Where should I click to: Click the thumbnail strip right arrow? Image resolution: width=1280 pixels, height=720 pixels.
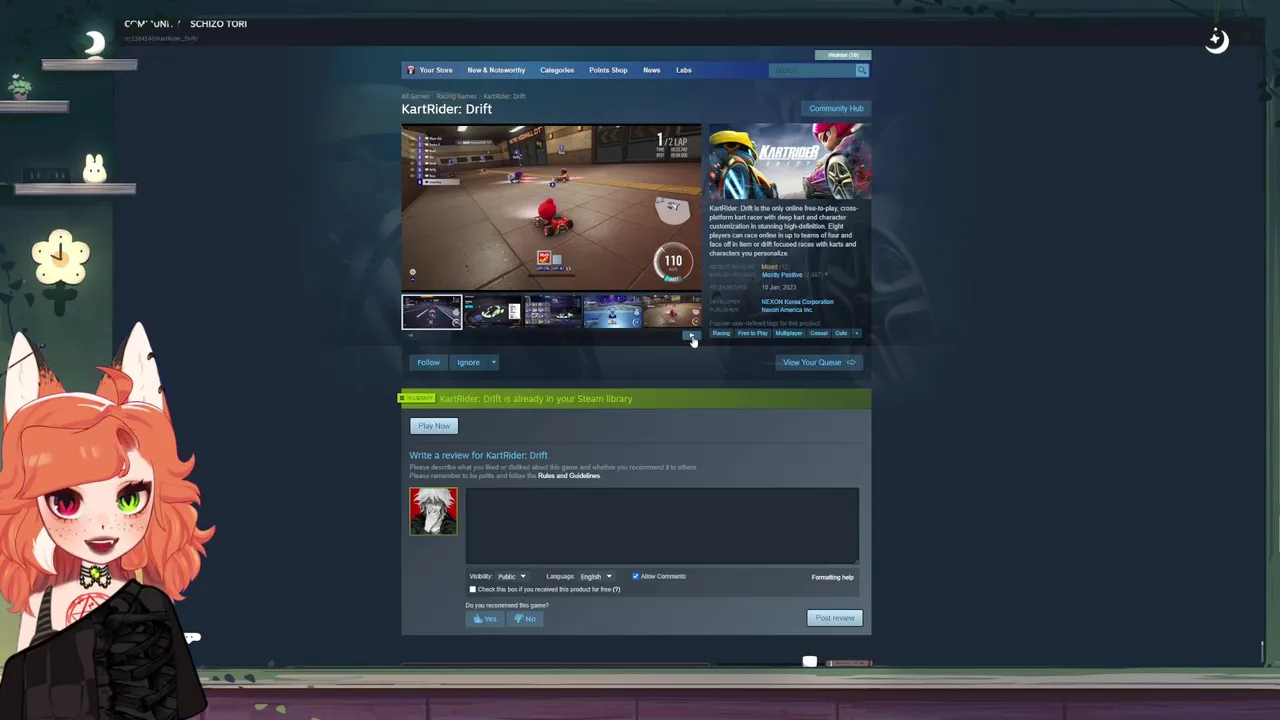pos(692,335)
